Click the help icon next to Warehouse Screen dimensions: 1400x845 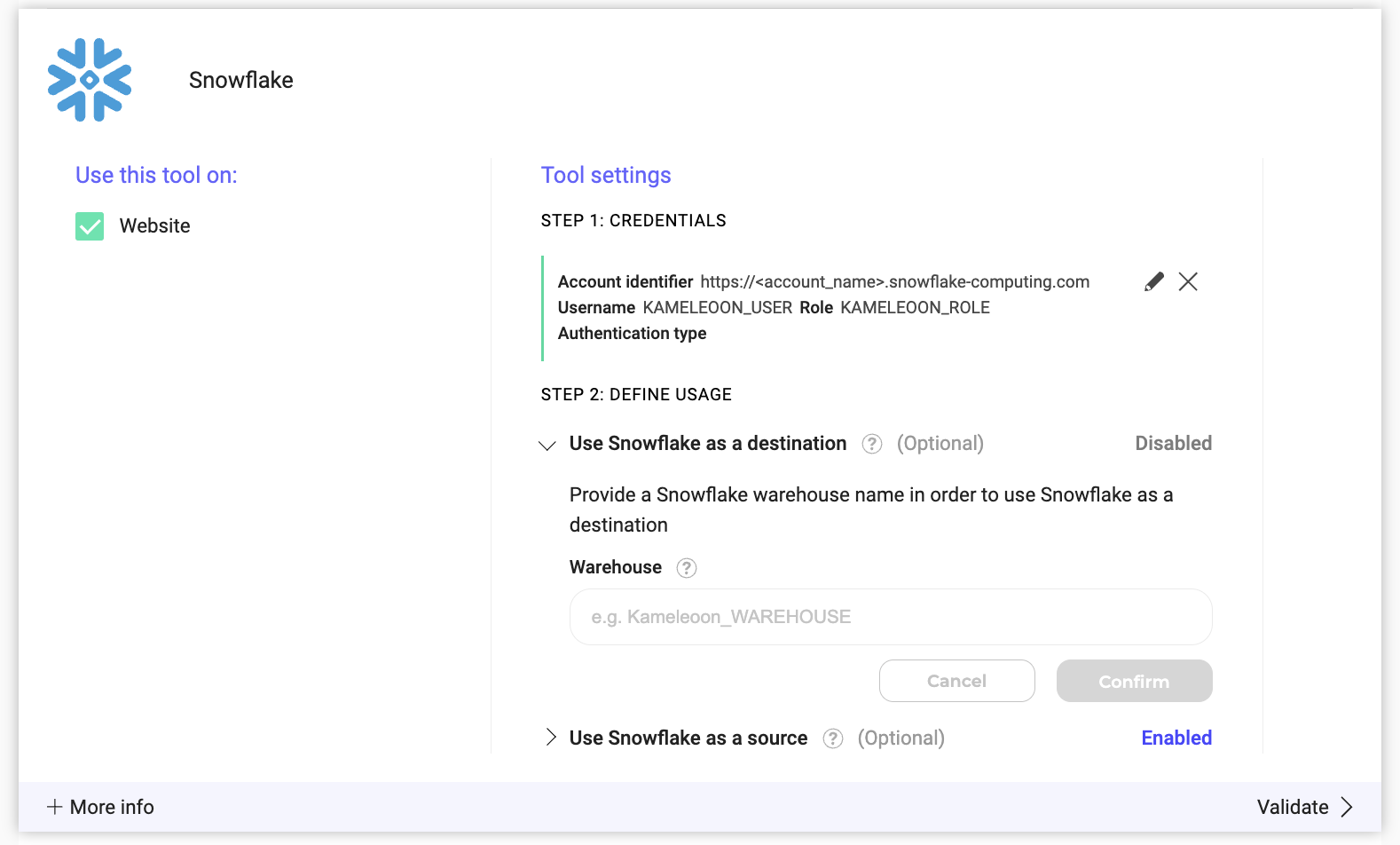tap(687, 568)
